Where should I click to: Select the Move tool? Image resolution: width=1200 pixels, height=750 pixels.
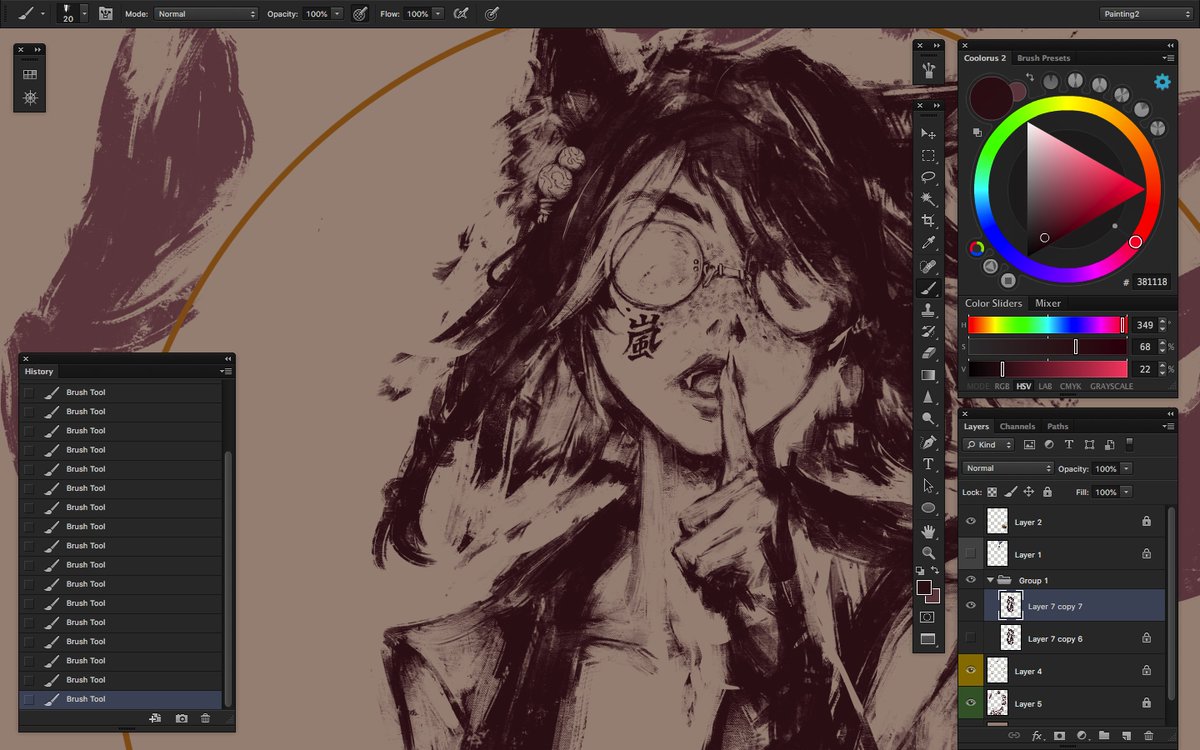click(x=928, y=133)
